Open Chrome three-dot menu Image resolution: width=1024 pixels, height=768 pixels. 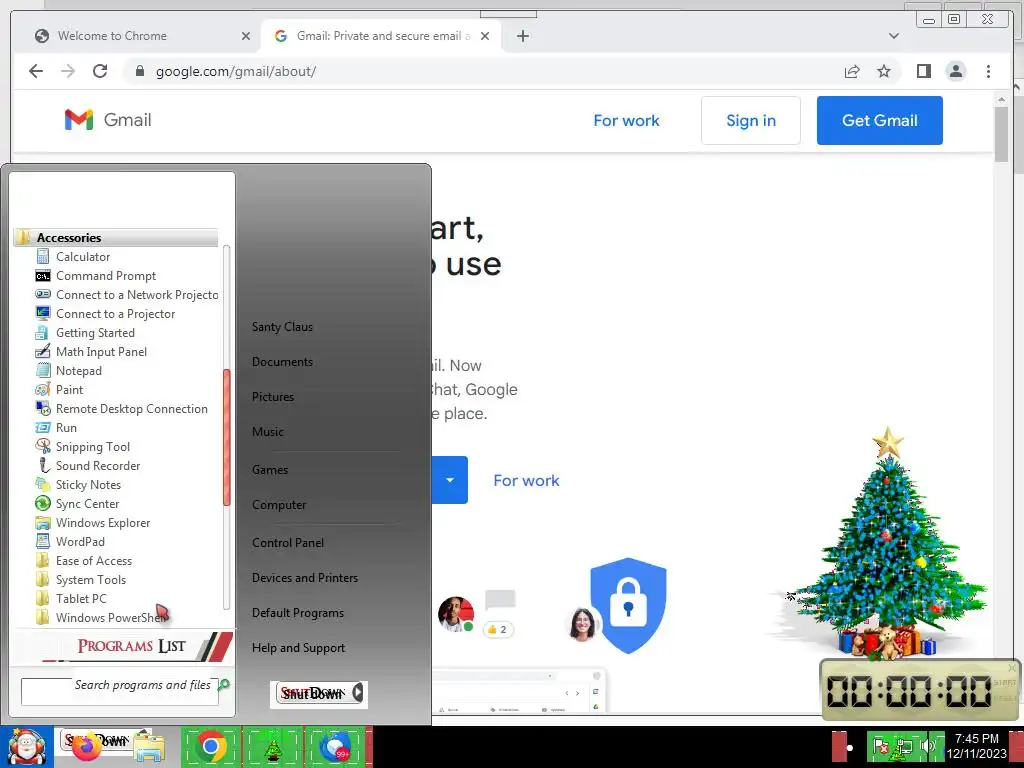pos(988,71)
